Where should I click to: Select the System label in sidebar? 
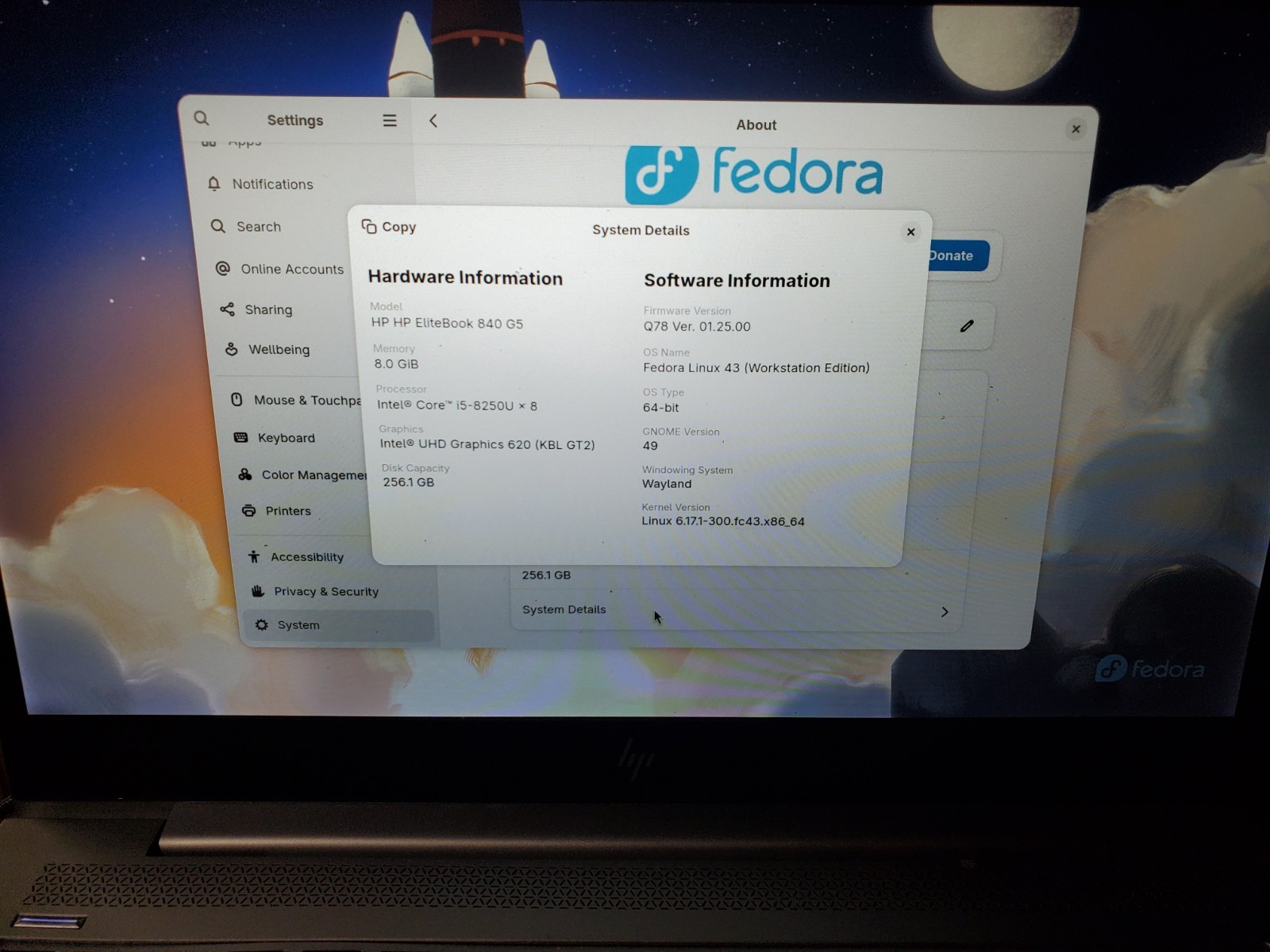(298, 625)
